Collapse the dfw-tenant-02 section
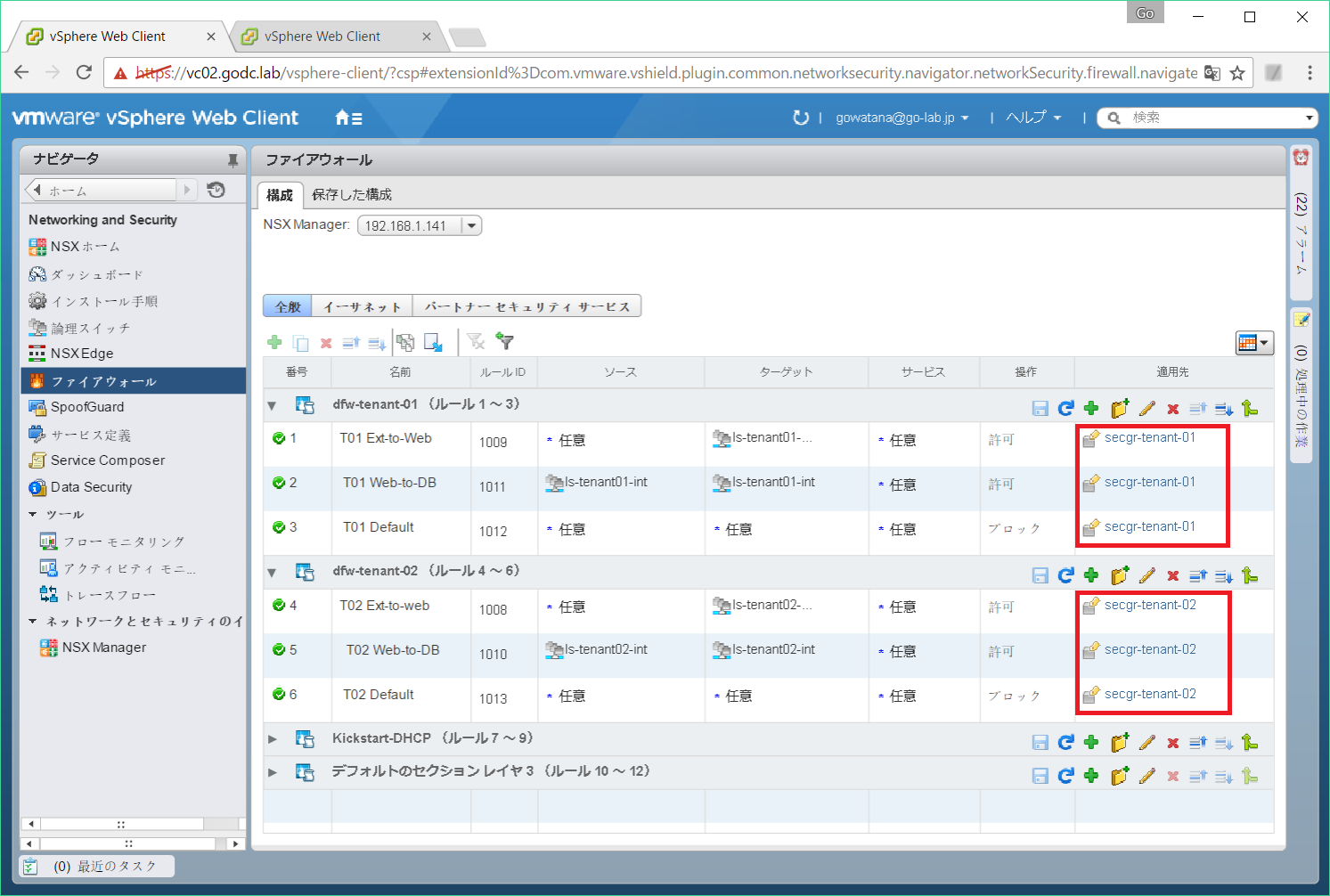Image resolution: width=1330 pixels, height=896 pixels. (x=273, y=573)
